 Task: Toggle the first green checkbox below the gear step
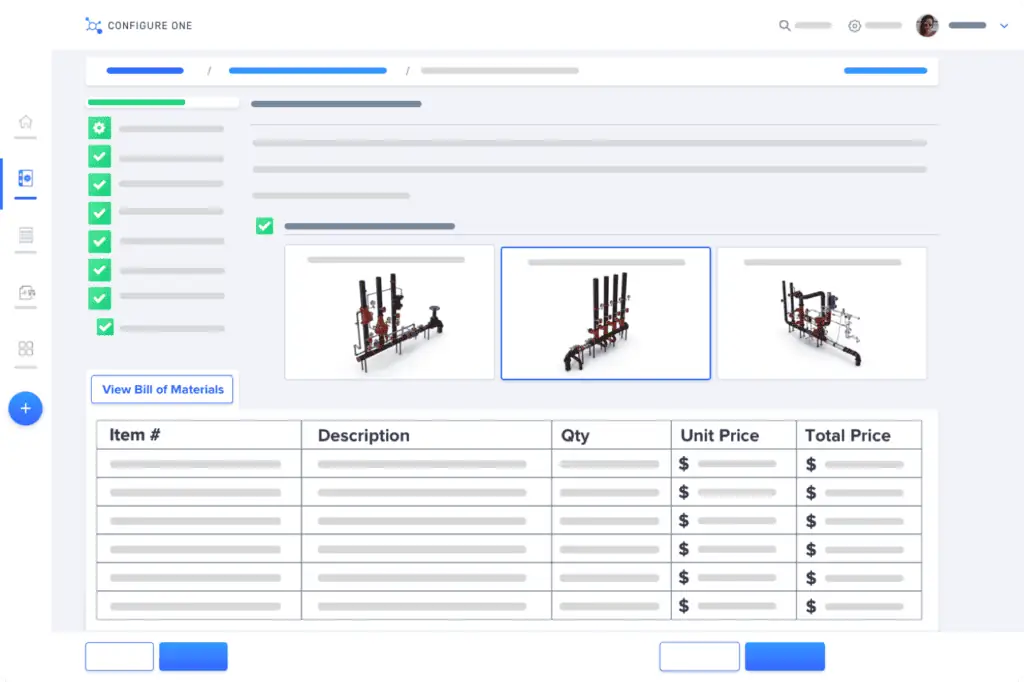click(99, 156)
